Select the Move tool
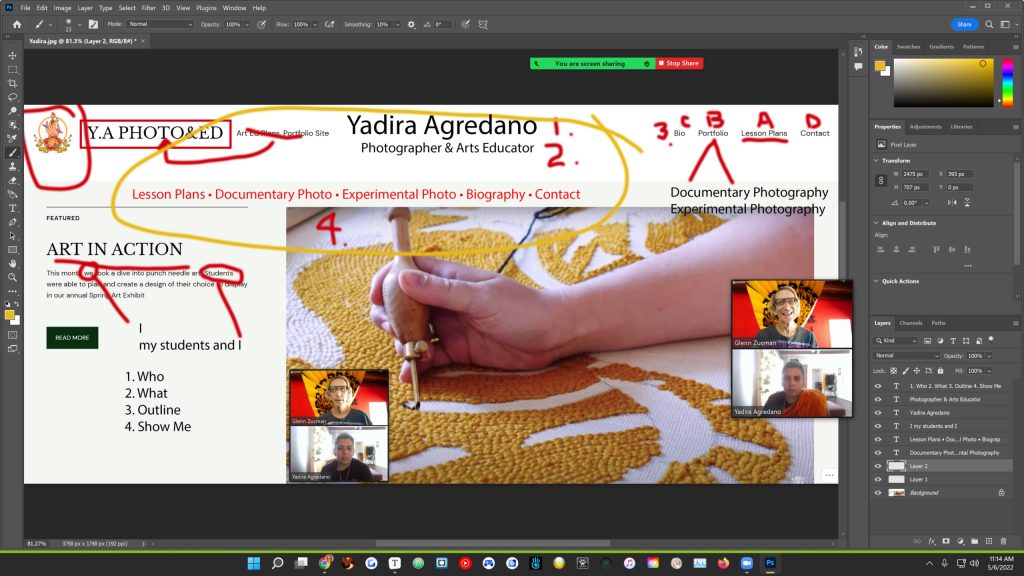Image resolution: width=1024 pixels, height=576 pixels. pyautogui.click(x=13, y=56)
